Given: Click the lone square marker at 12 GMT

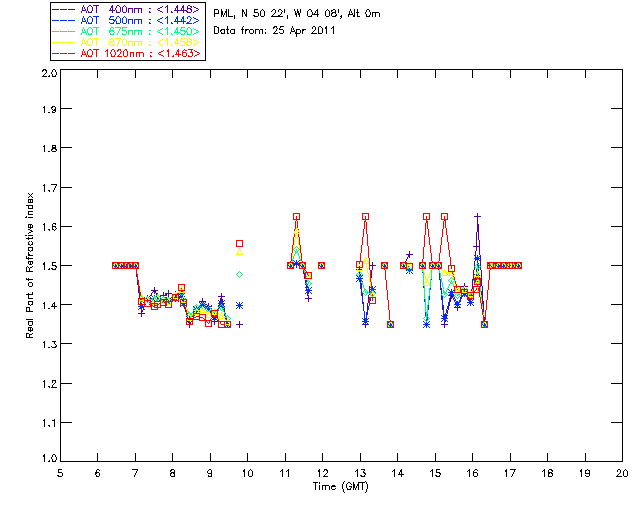Looking at the screenshot, I should [321, 265].
